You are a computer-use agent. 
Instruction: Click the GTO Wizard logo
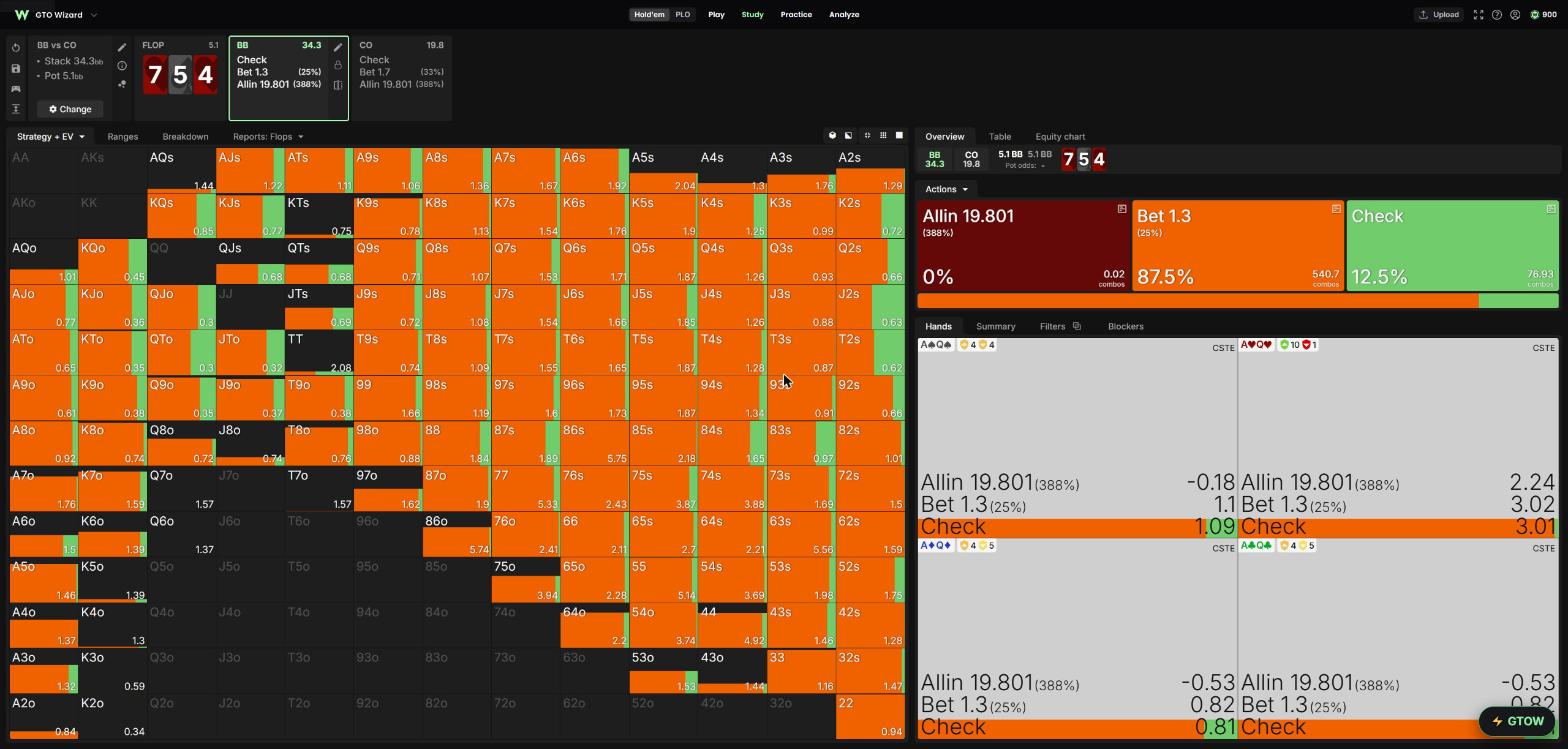click(21, 15)
